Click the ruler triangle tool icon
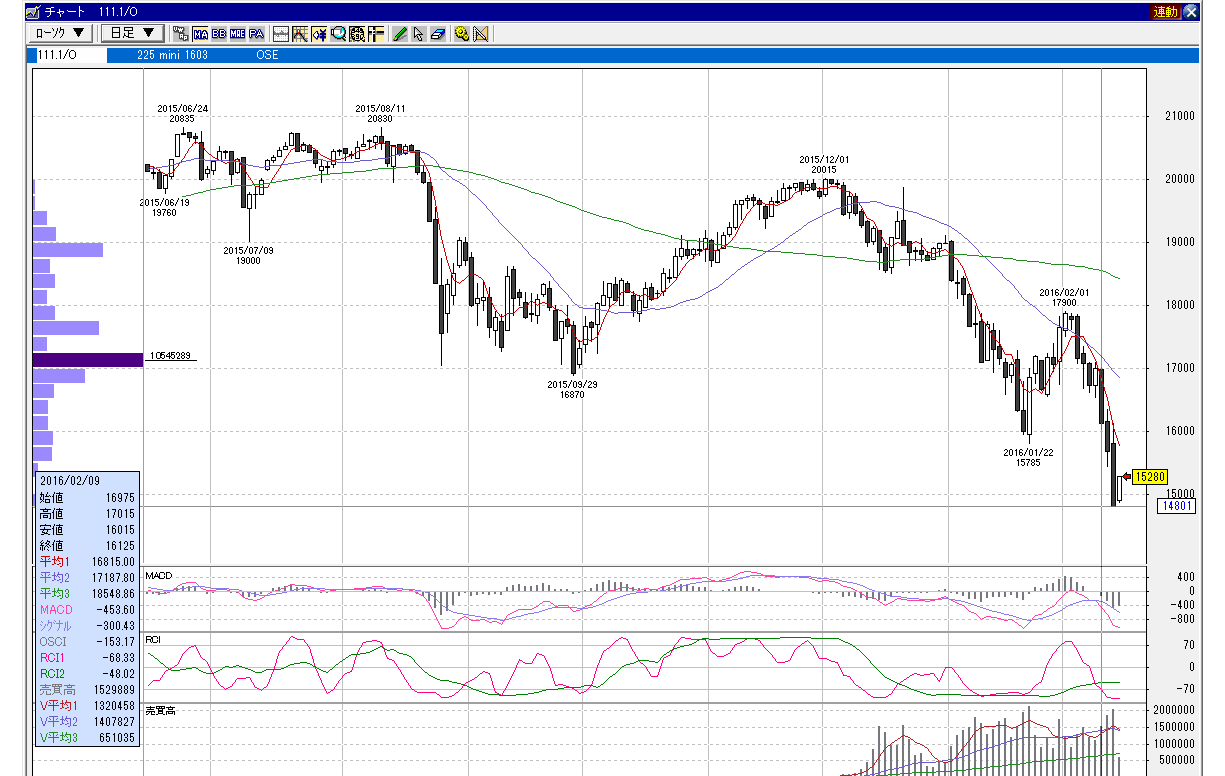The width and height of the screenshot is (1225, 776). [481, 33]
